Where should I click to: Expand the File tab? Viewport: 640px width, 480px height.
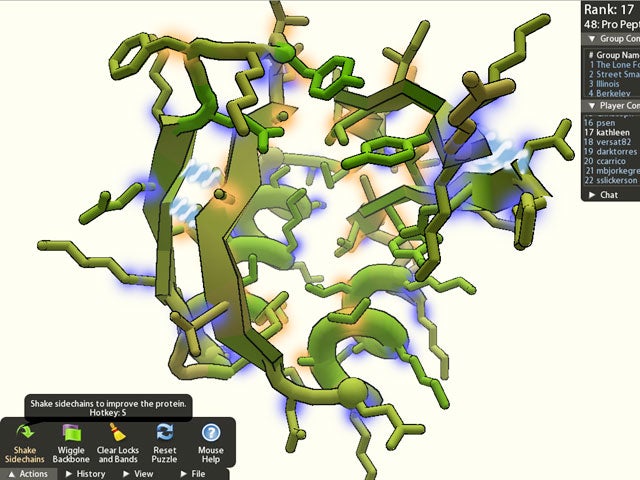pyautogui.click(x=193, y=474)
